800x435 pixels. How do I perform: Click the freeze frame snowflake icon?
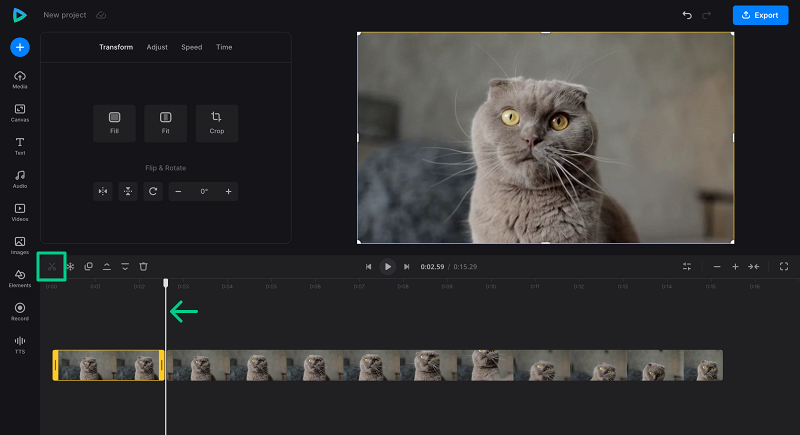(x=70, y=267)
